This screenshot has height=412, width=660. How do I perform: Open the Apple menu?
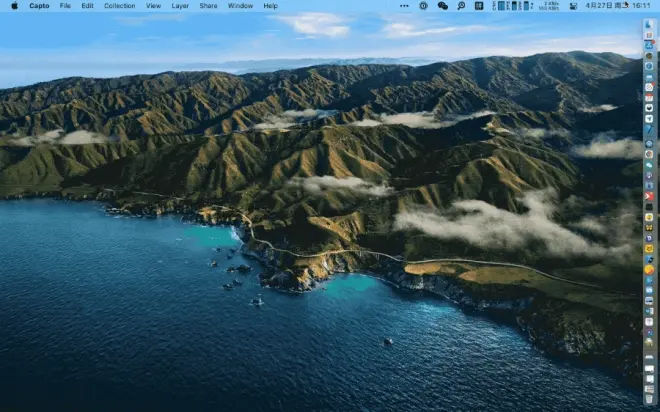[x=14, y=6]
